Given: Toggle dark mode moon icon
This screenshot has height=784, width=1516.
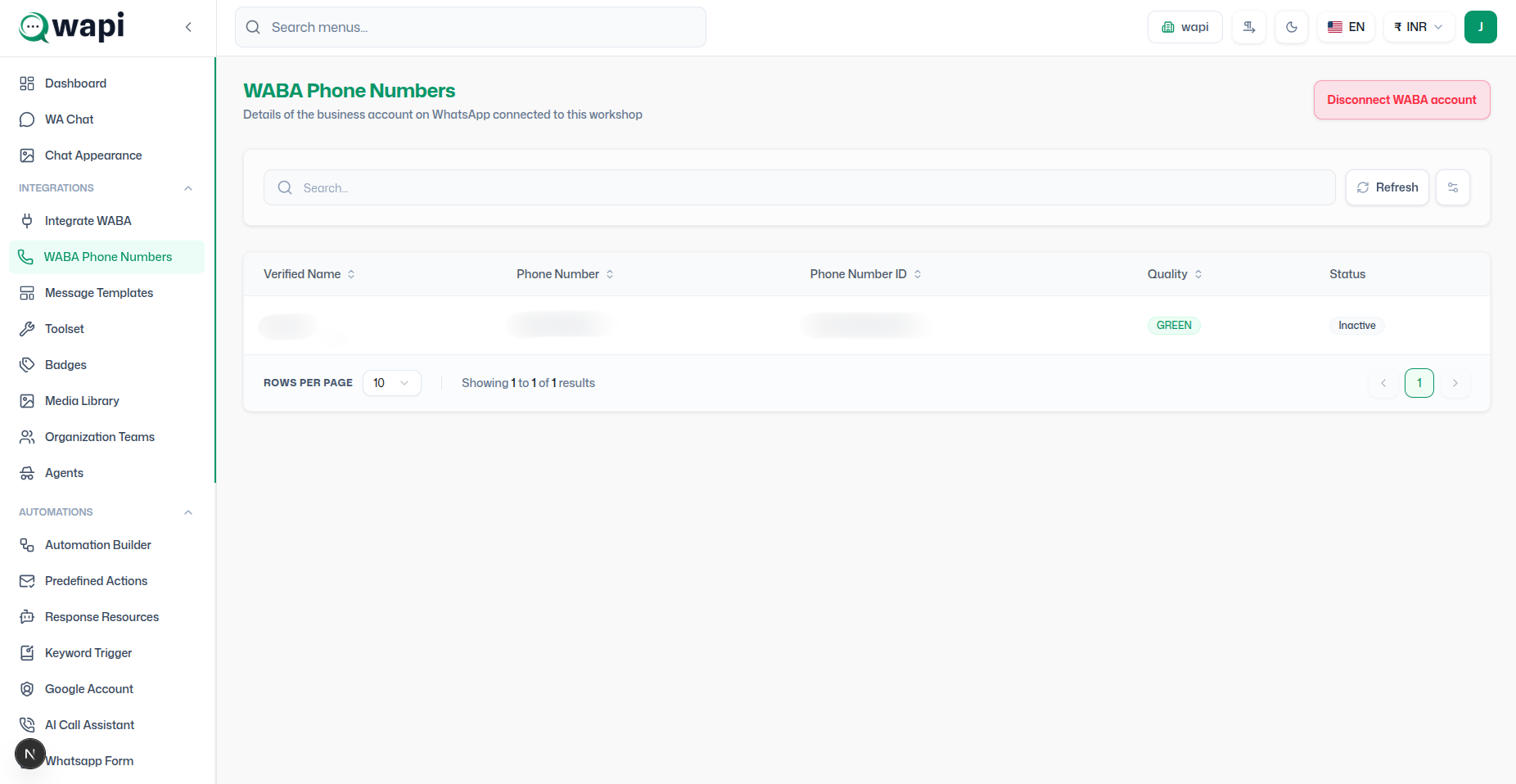Looking at the screenshot, I should coord(1292,27).
